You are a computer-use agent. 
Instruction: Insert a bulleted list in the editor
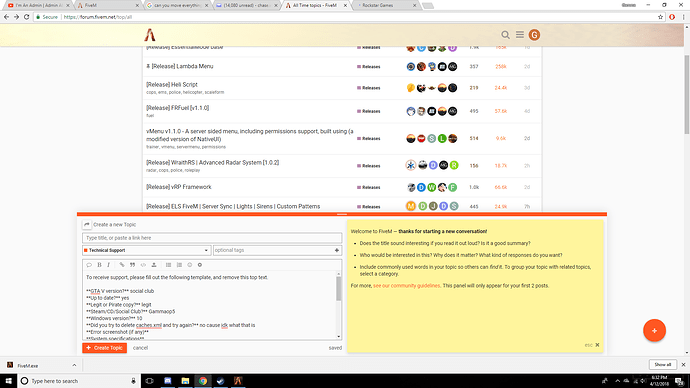pyautogui.click(x=169, y=265)
